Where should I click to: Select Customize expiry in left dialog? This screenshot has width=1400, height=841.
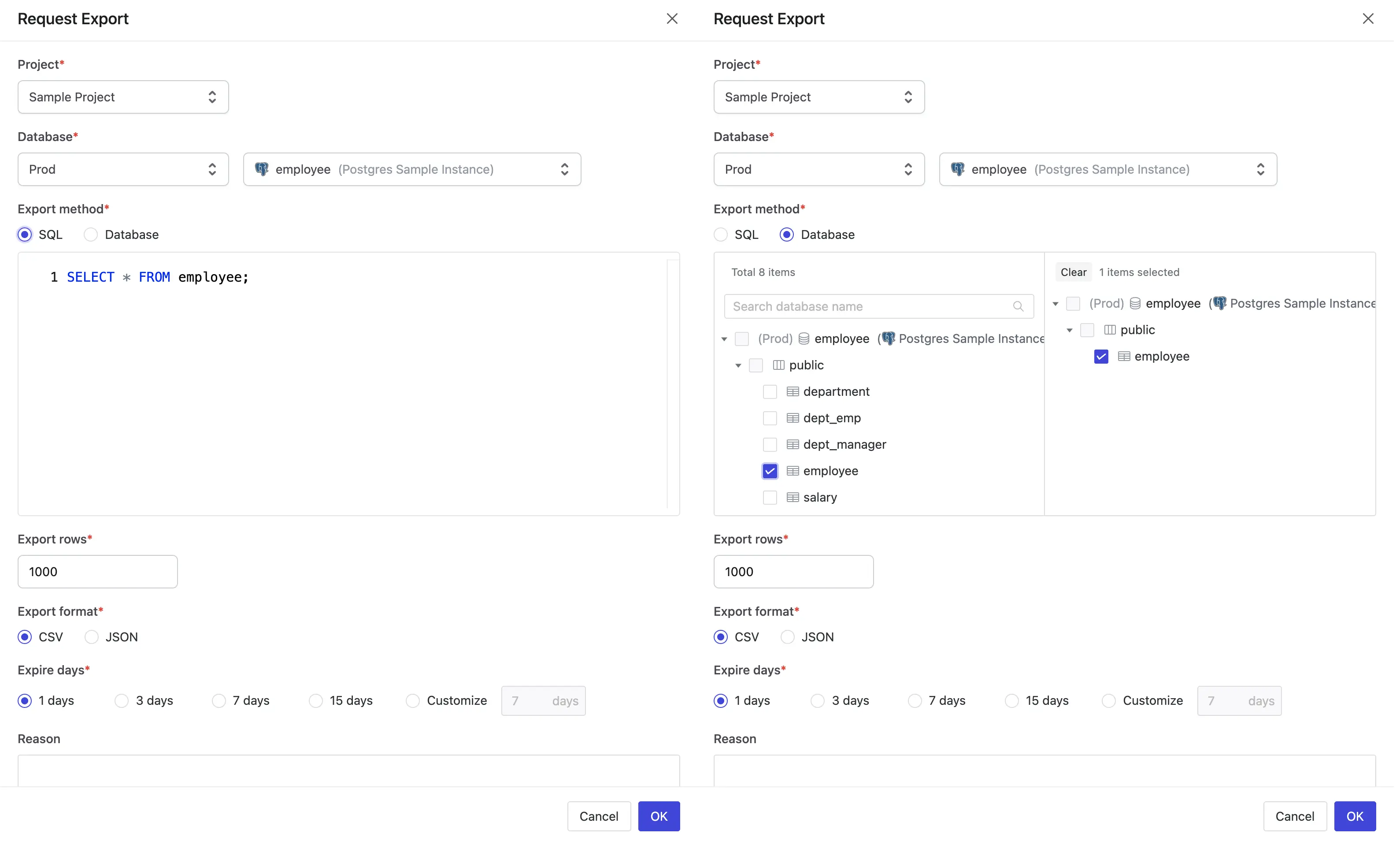point(413,701)
